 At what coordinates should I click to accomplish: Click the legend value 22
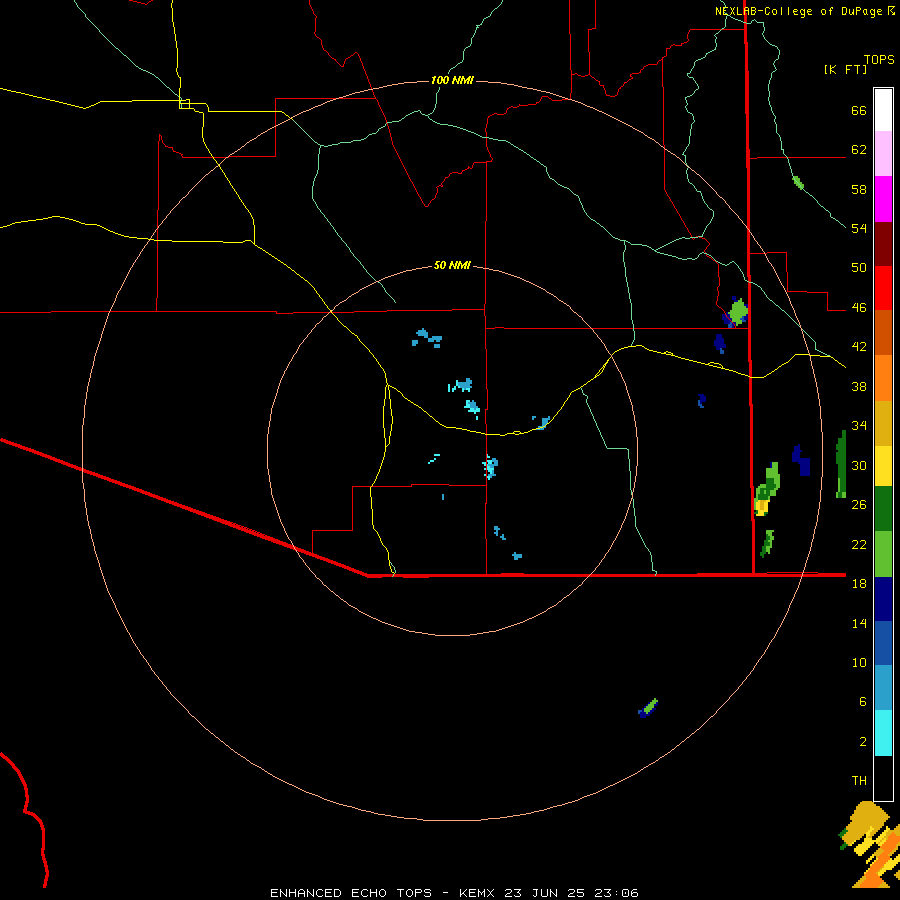[859, 544]
